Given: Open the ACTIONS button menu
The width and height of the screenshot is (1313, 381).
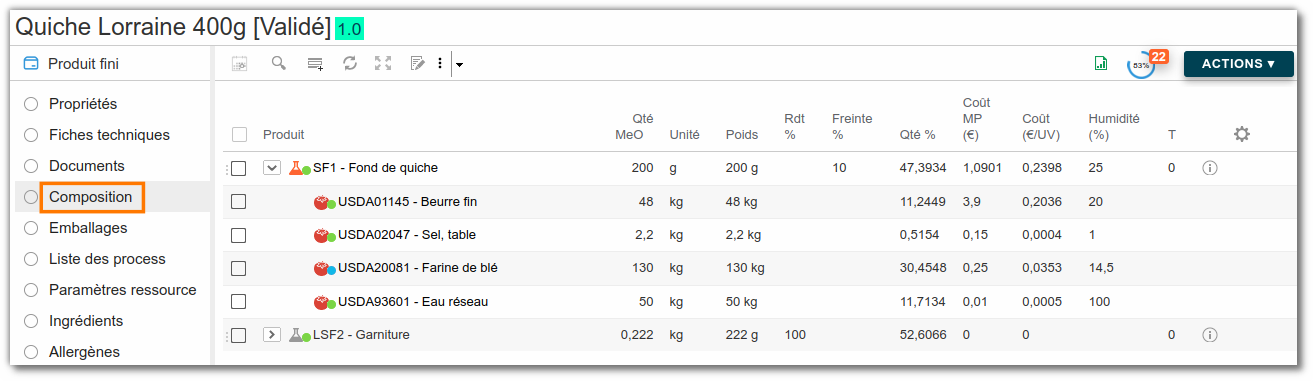Looking at the screenshot, I should [x=1239, y=64].
